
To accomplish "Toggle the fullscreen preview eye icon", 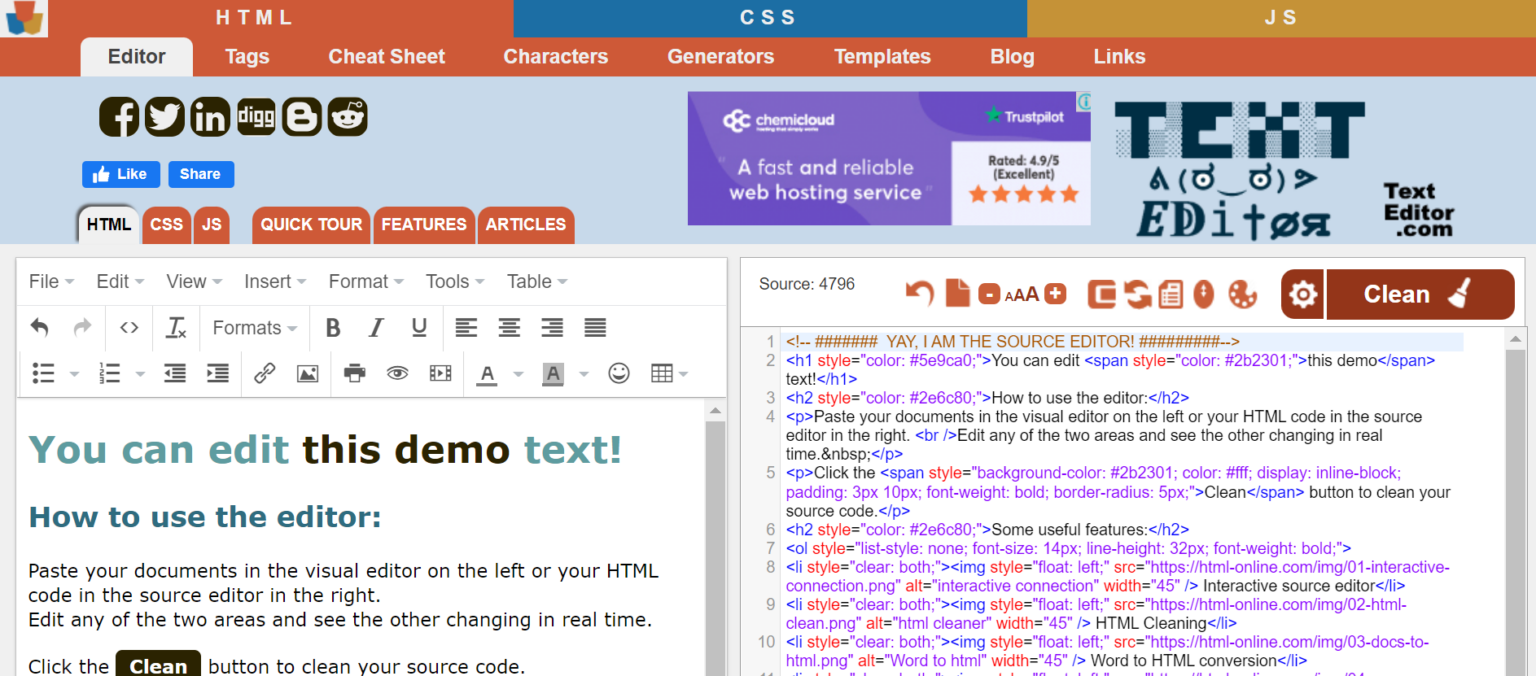I will pos(397,373).
